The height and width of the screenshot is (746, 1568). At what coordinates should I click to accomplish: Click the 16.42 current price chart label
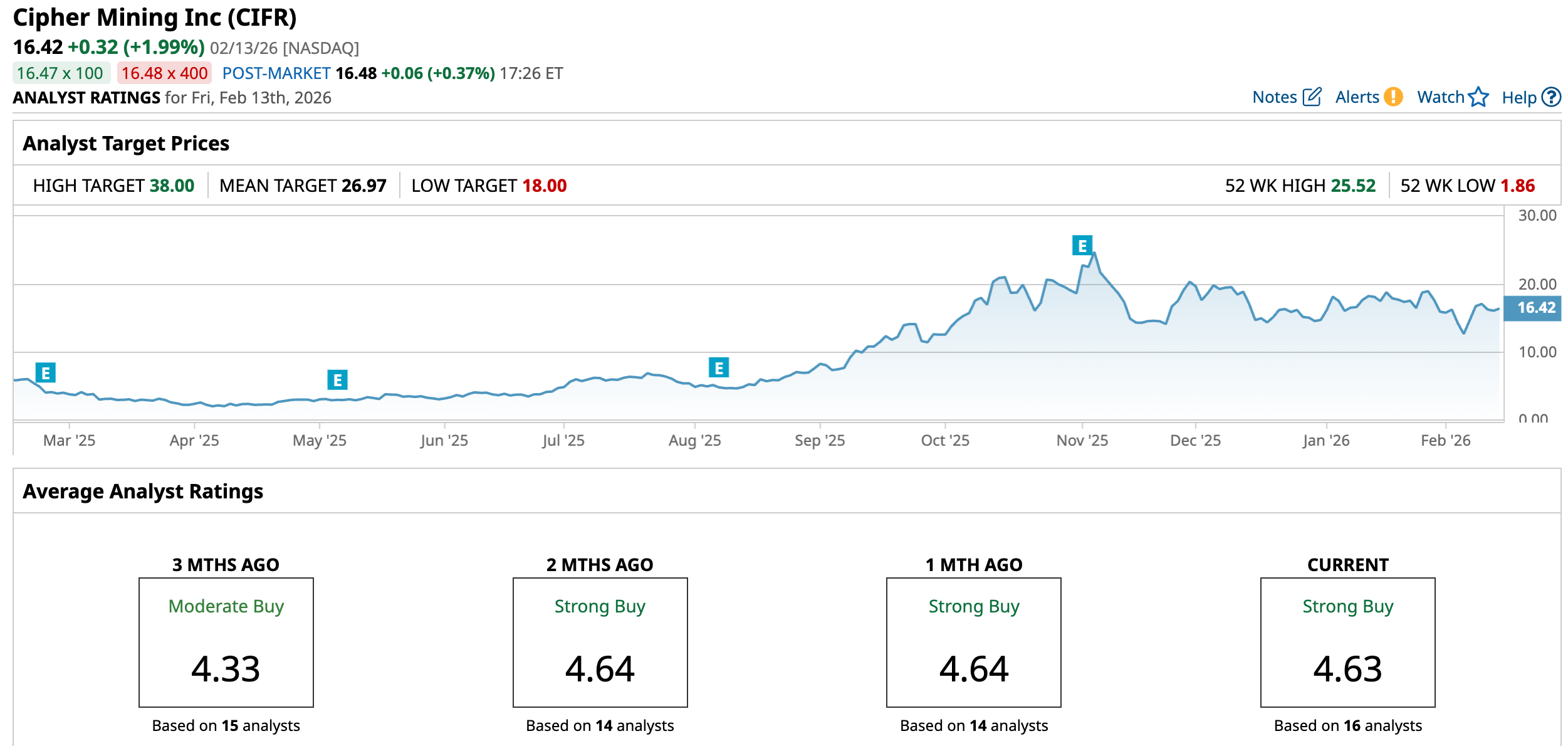pyautogui.click(x=1535, y=308)
